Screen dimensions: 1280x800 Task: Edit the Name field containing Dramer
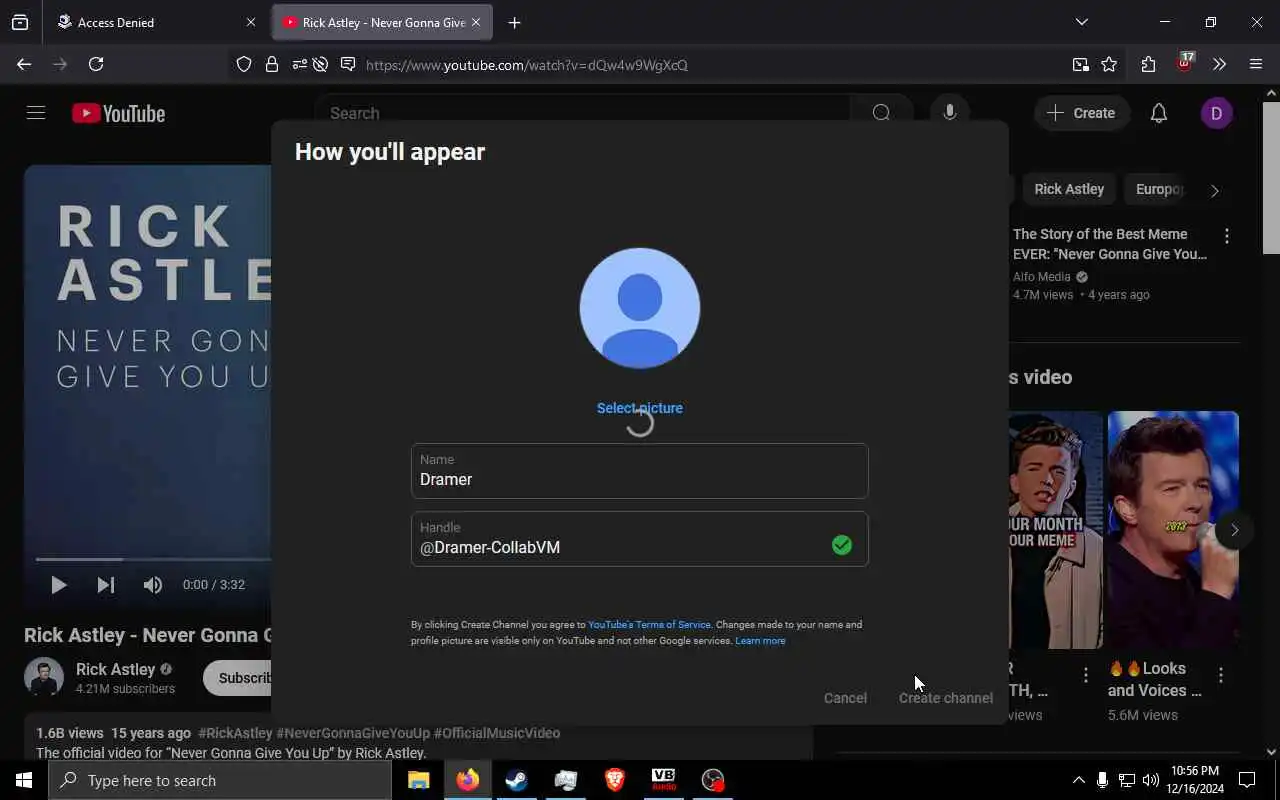[x=640, y=471]
